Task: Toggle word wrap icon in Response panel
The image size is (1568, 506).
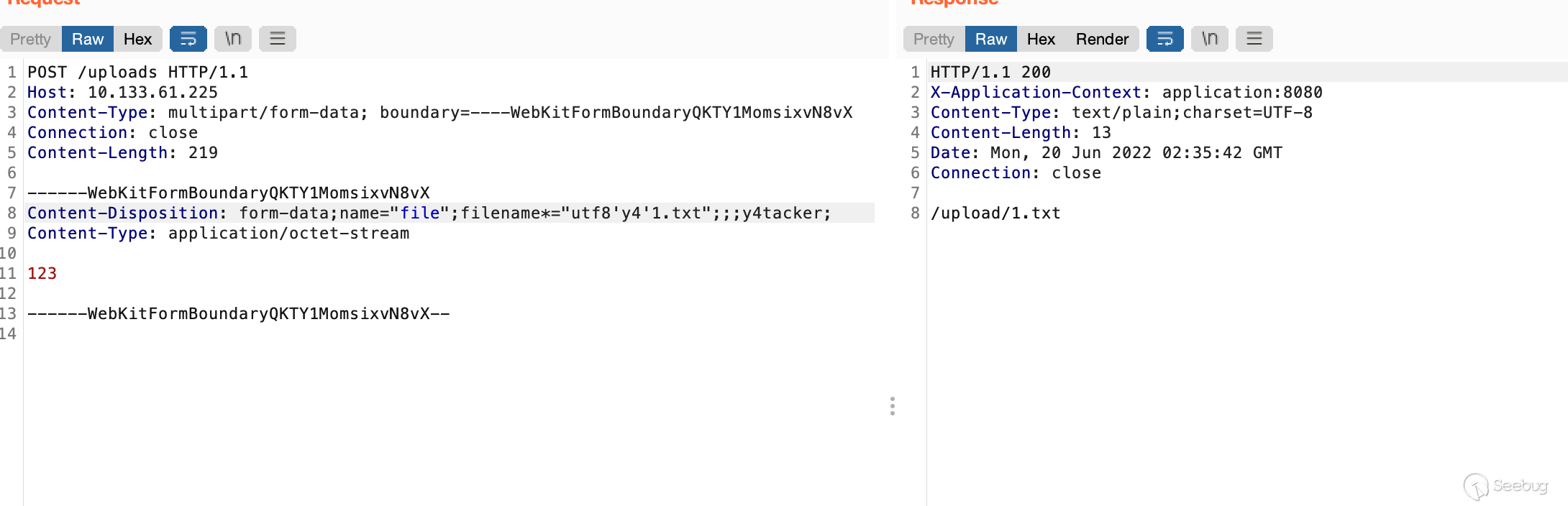Action: coord(1164,39)
